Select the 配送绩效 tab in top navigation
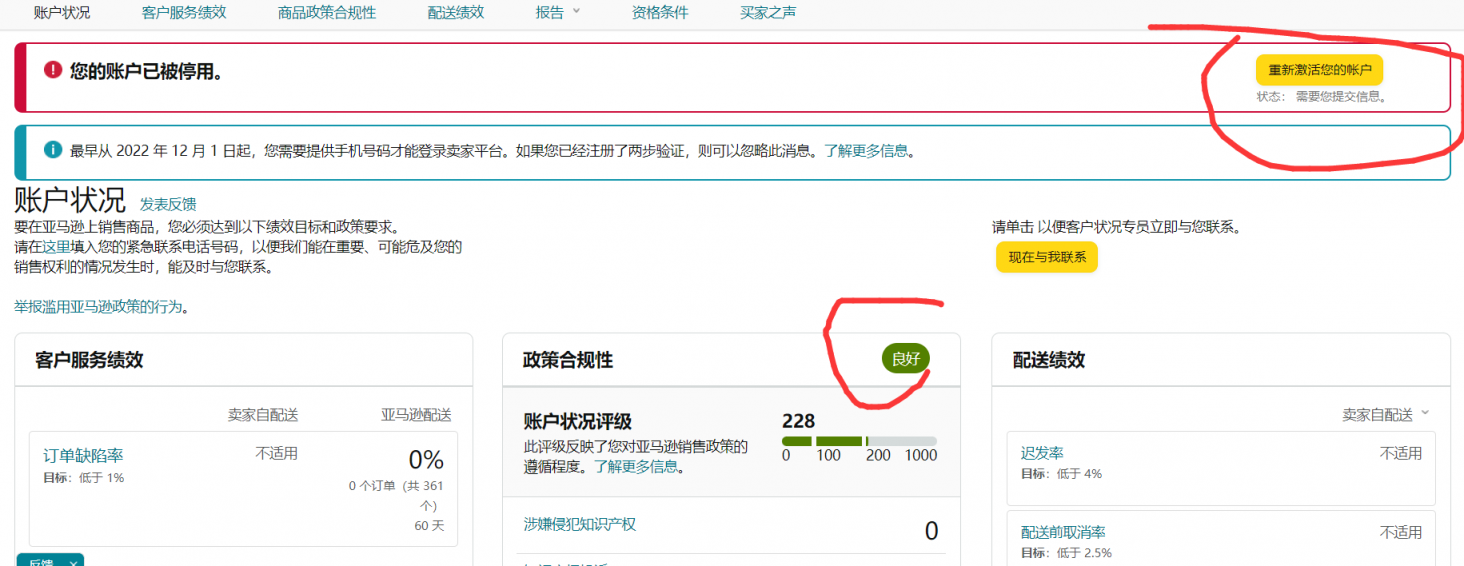Image resolution: width=1464 pixels, height=566 pixels. click(x=455, y=13)
